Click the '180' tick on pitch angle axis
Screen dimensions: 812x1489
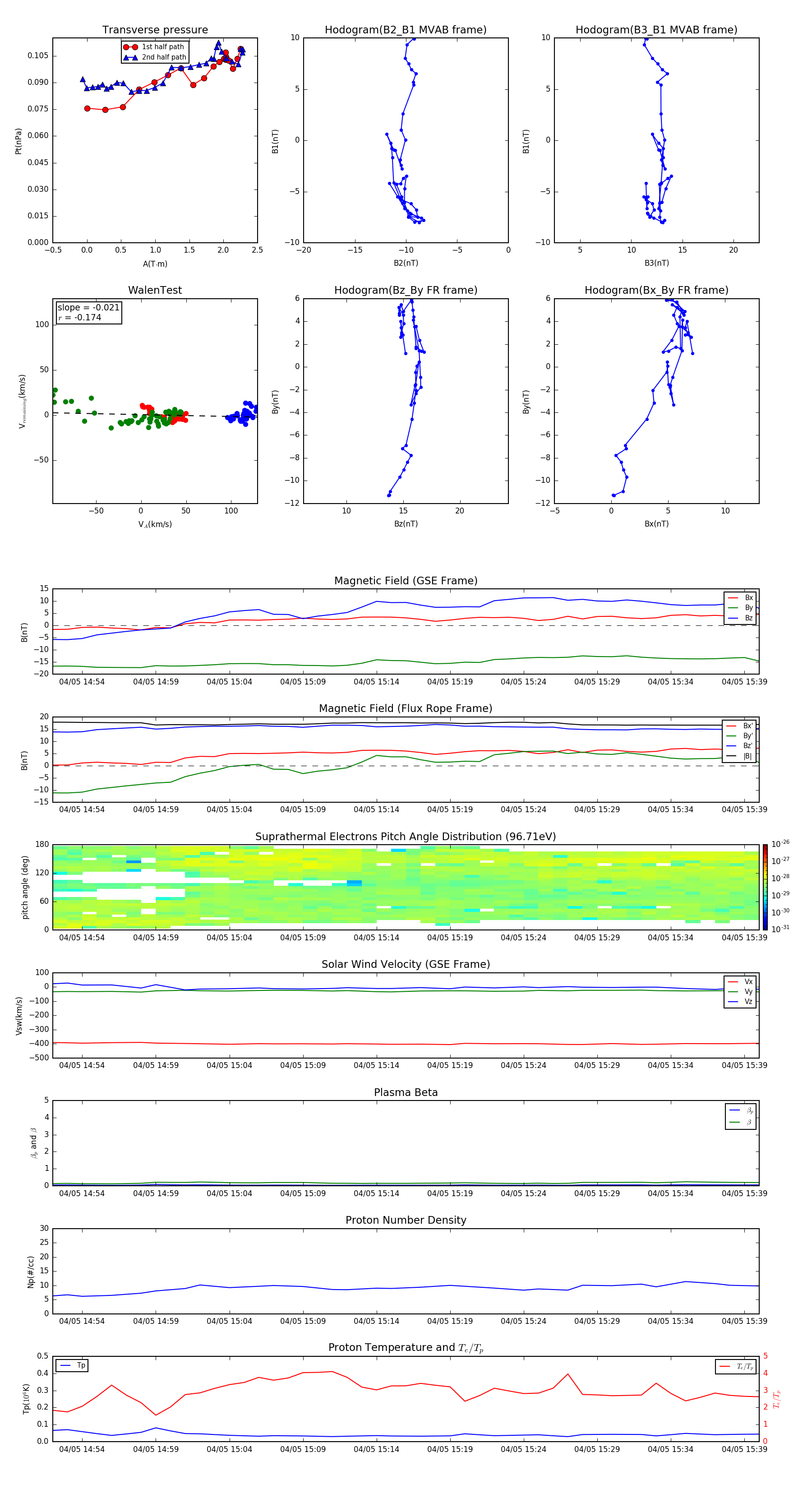42,845
